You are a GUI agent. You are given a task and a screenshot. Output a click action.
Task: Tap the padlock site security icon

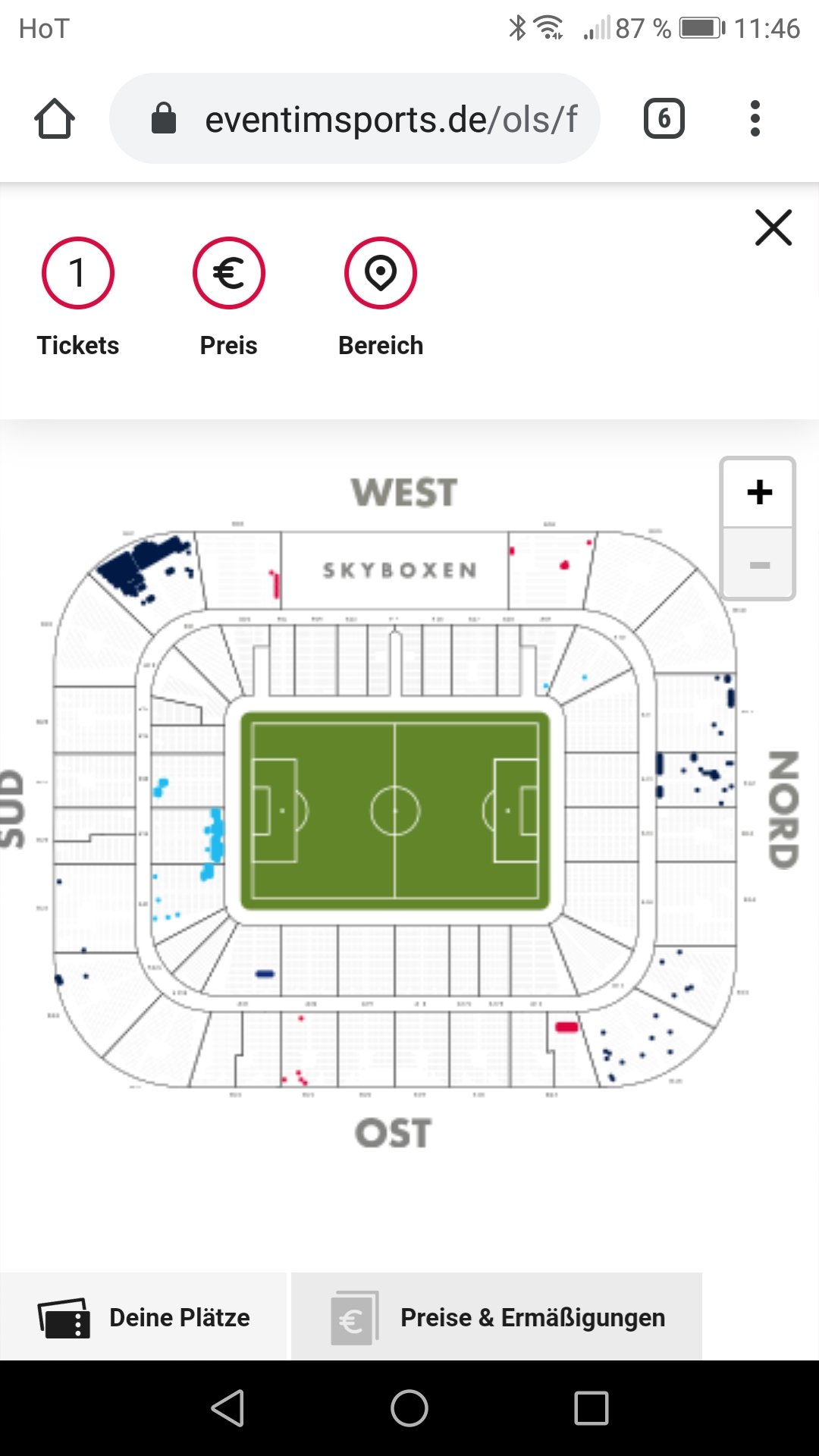click(x=164, y=118)
